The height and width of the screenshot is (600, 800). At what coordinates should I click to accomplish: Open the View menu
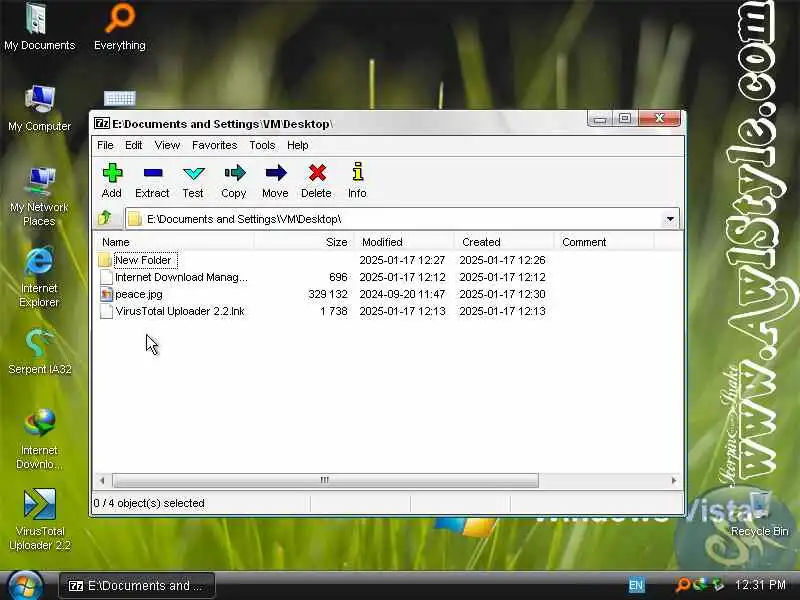point(167,145)
